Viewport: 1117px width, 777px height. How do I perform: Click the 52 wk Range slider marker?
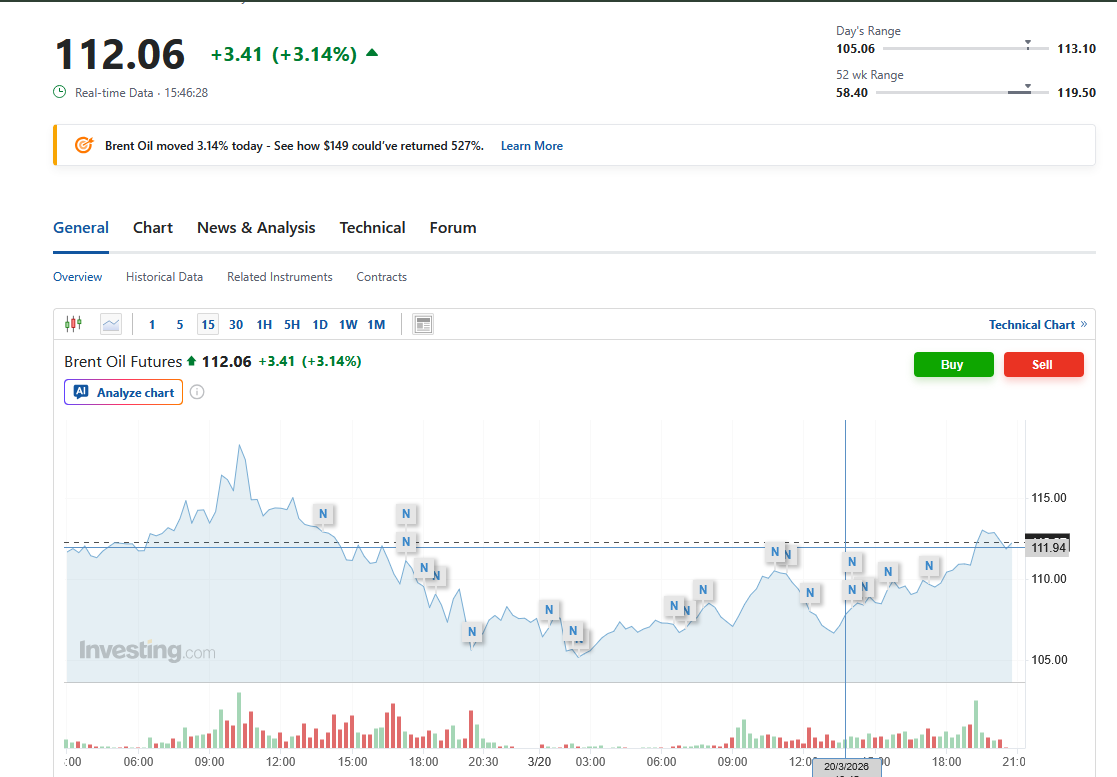click(x=1028, y=88)
